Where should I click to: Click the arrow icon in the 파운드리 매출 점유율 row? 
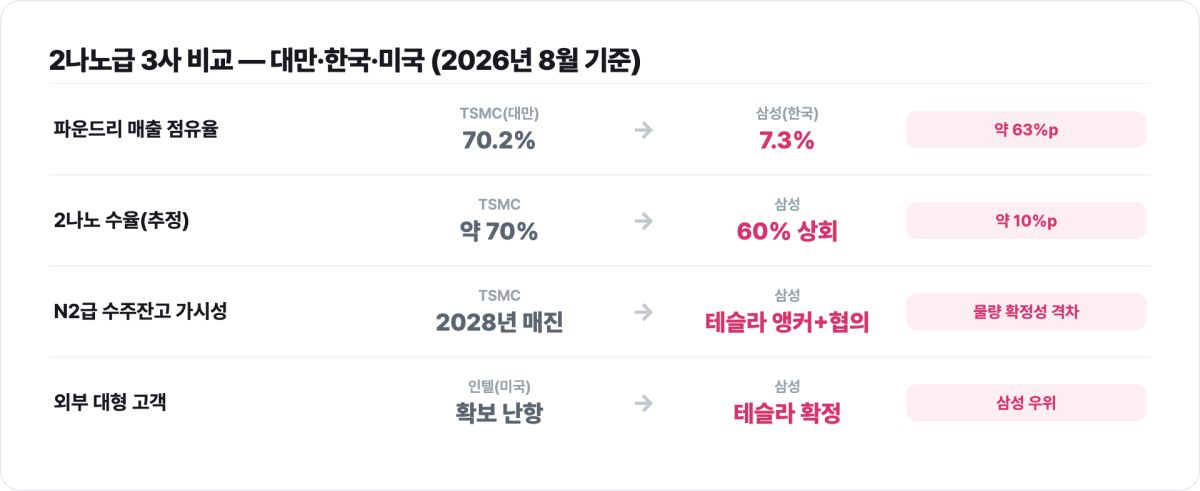coord(644,130)
